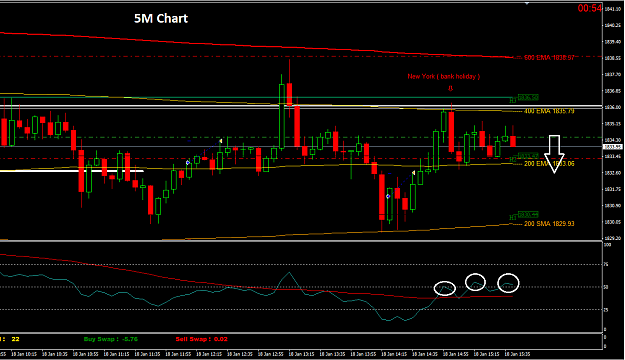
Task: Click the 75 level on oscillator scale
Action: pos(606,264)
